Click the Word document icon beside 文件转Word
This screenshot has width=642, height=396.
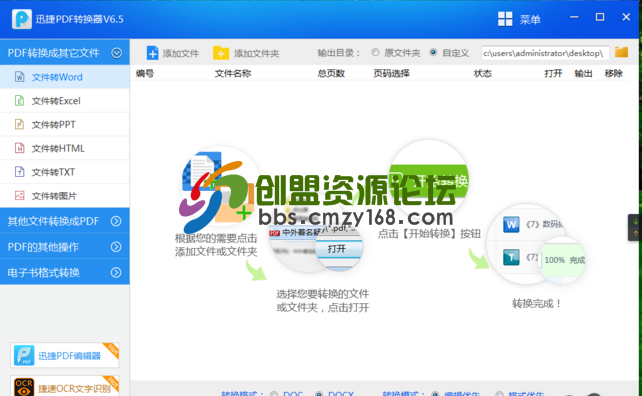coord(19,77)
